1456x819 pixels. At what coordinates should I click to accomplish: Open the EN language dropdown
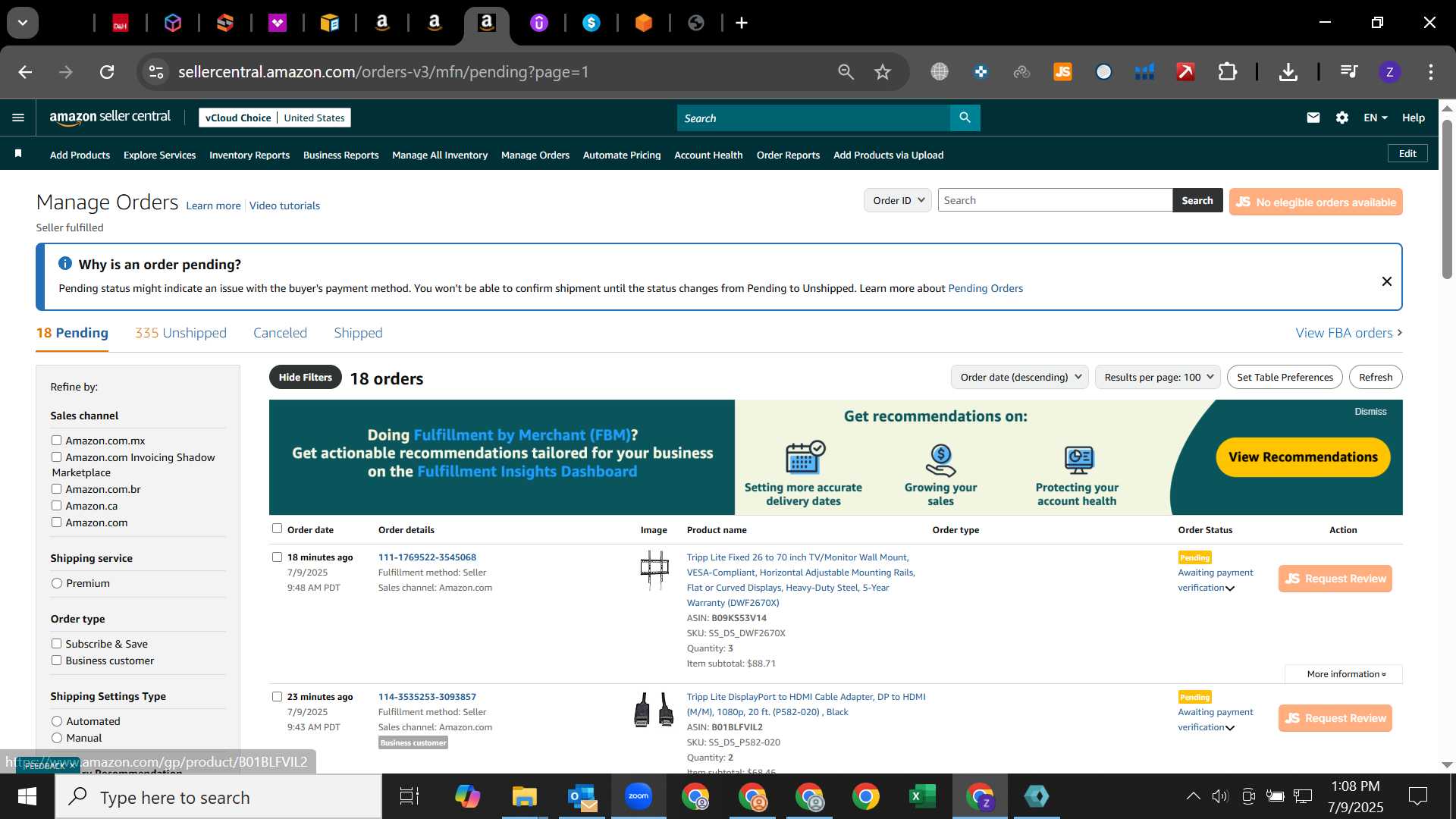tap(1375, 118)
